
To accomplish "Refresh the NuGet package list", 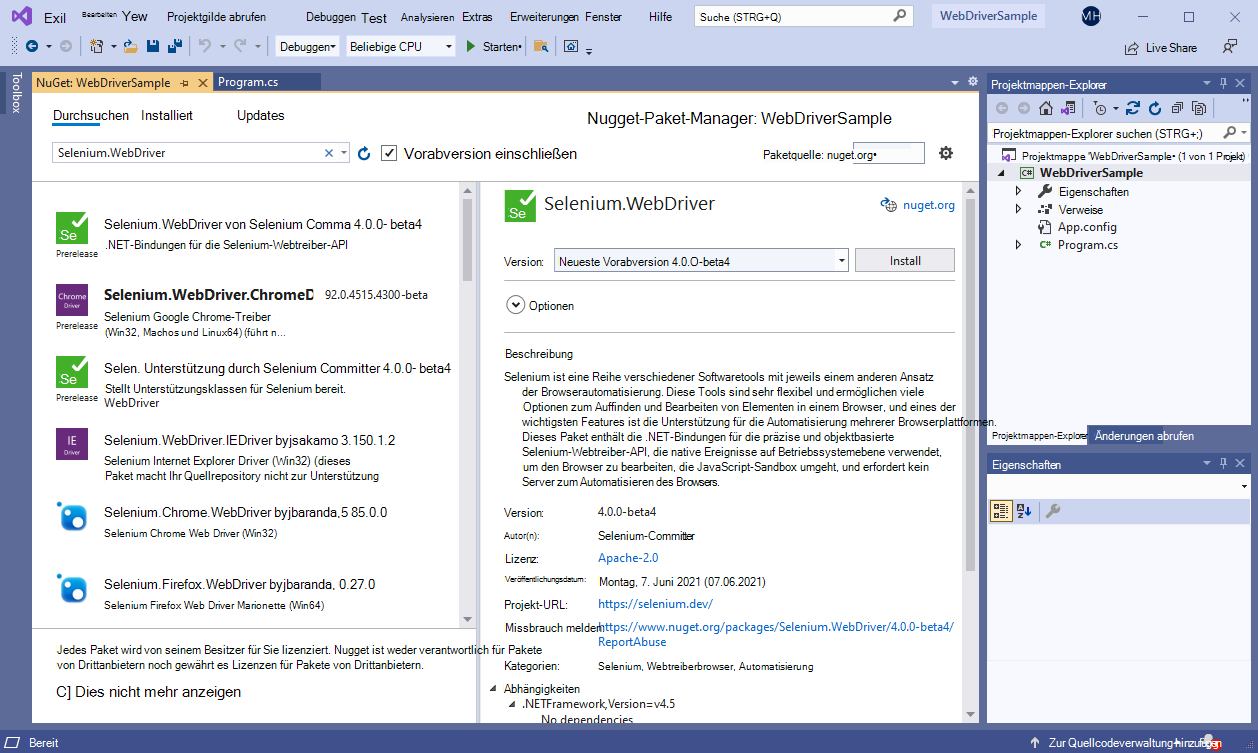I will click(363, 153).
